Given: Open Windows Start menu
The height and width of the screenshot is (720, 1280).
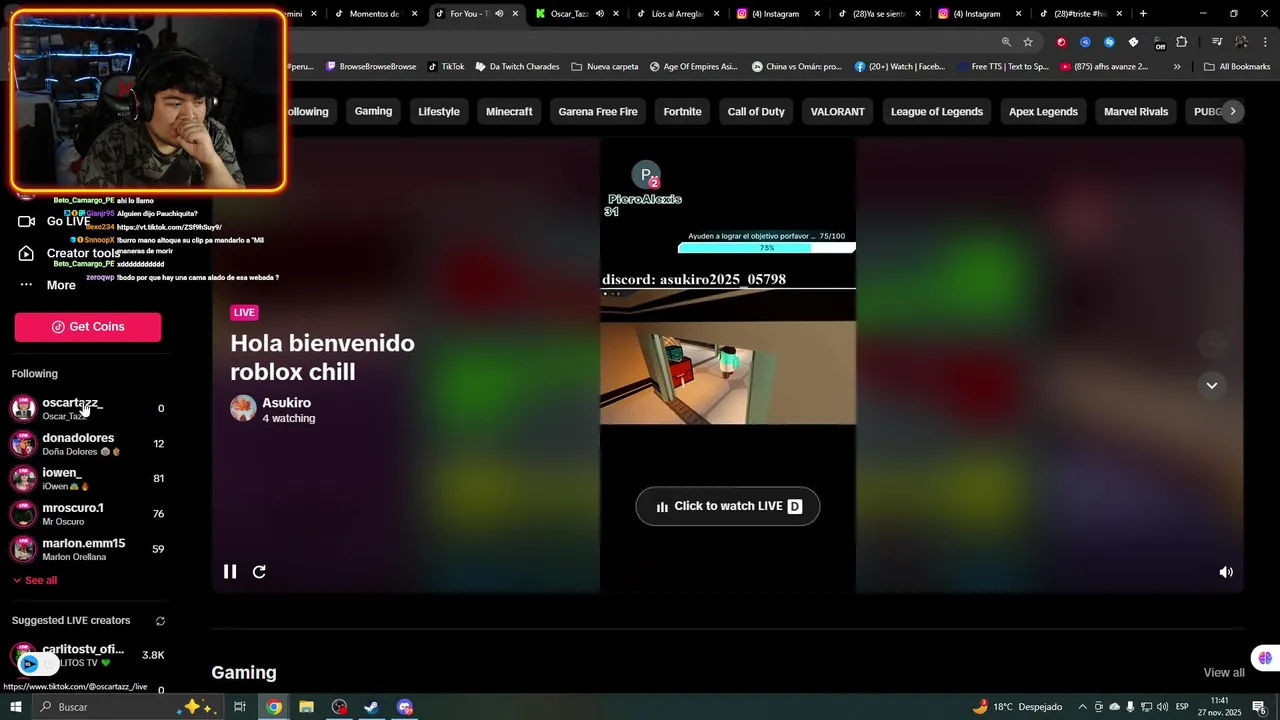Looking at the screenshot, I should (x=15, y=707).
